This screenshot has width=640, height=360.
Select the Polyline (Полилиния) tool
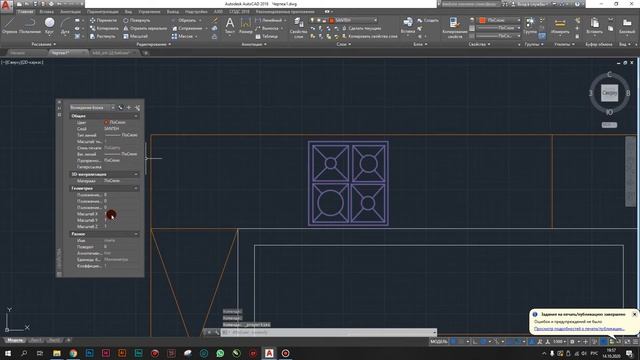tap(30, 25)
